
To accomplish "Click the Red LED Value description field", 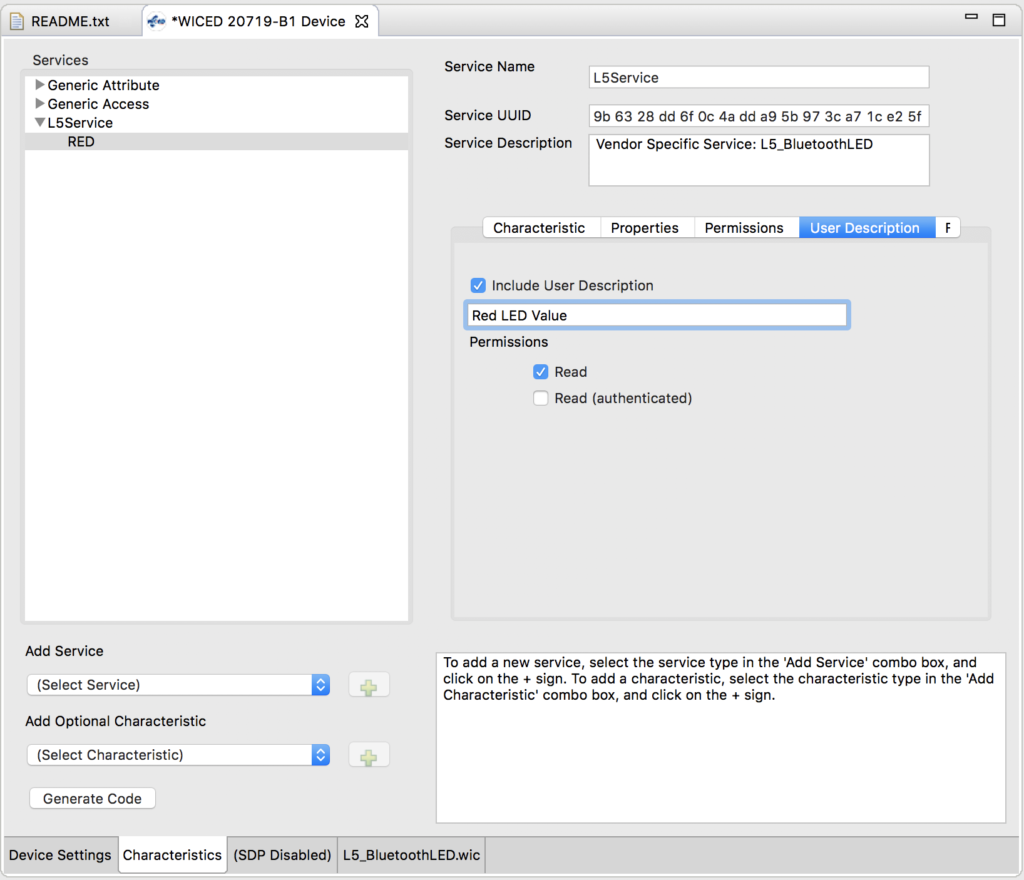I will point(658,315).
